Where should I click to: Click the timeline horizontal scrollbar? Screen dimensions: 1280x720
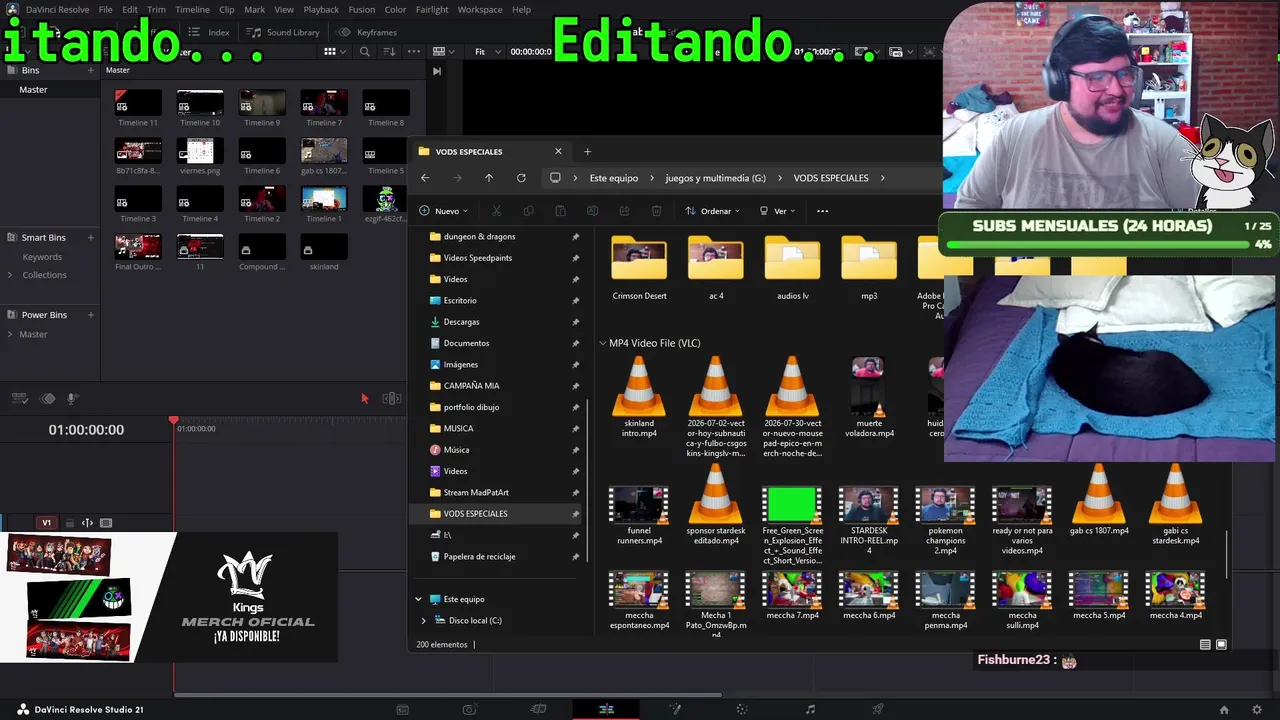coord(448,694)
